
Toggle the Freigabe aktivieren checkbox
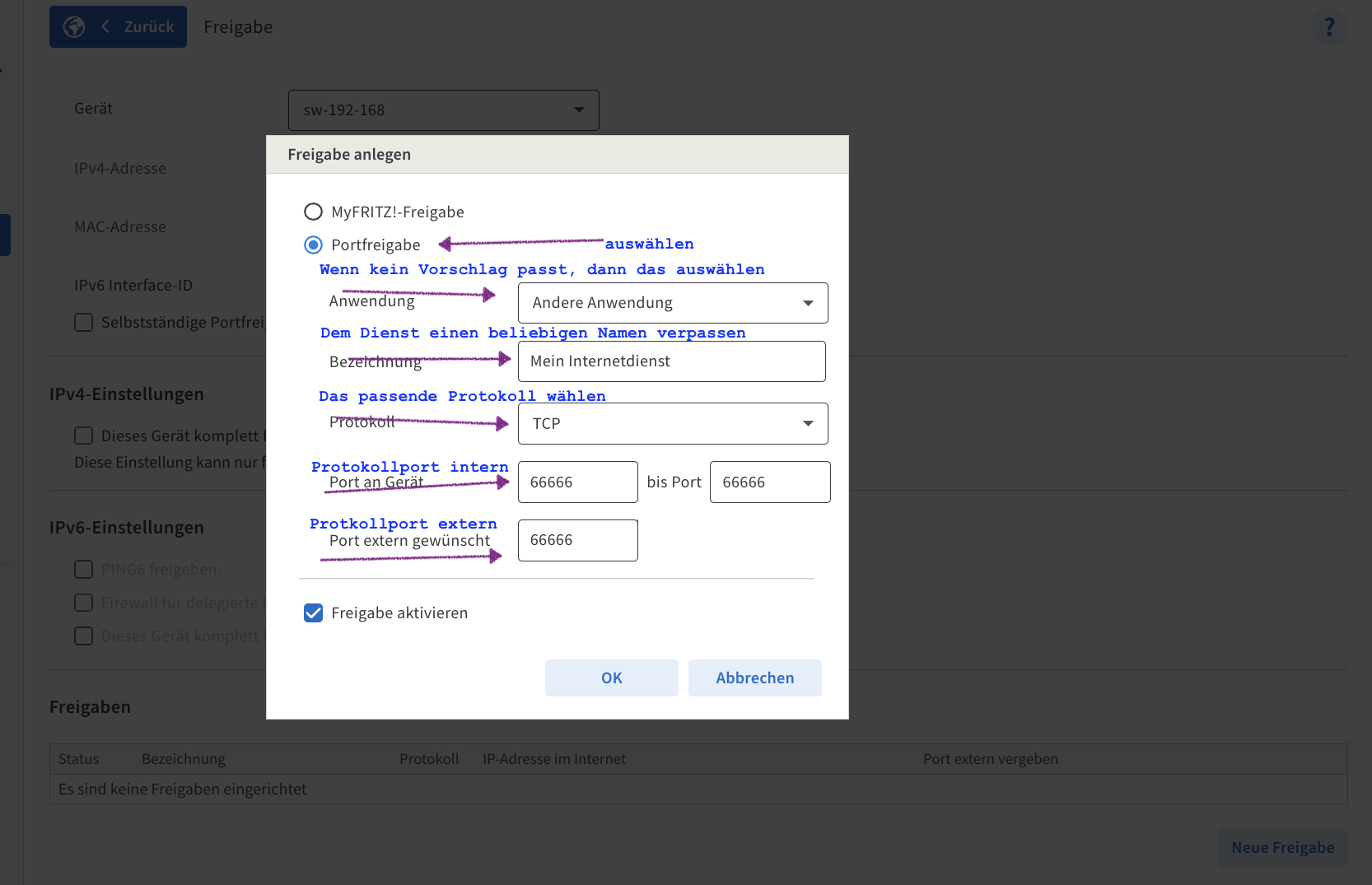pos(313,613)
